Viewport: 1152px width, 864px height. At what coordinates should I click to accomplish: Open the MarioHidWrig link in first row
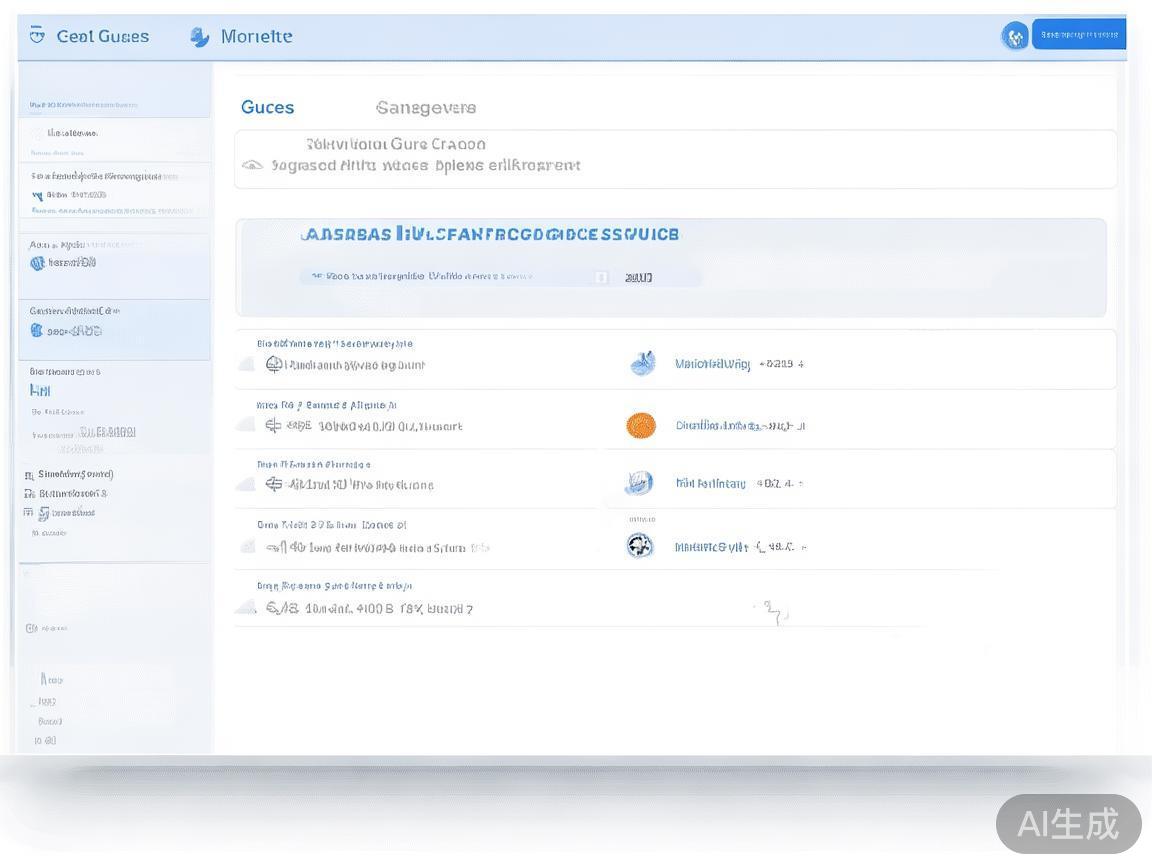click(712, 364)
